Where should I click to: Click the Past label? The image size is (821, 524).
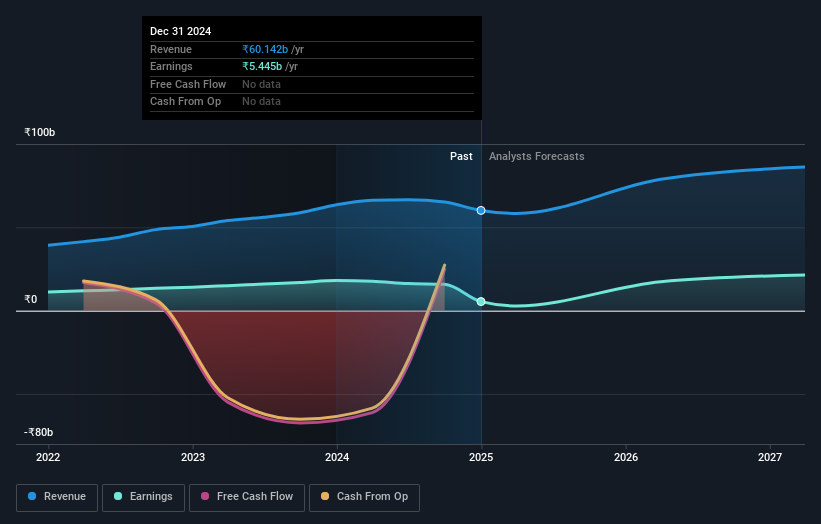[461, 157]
